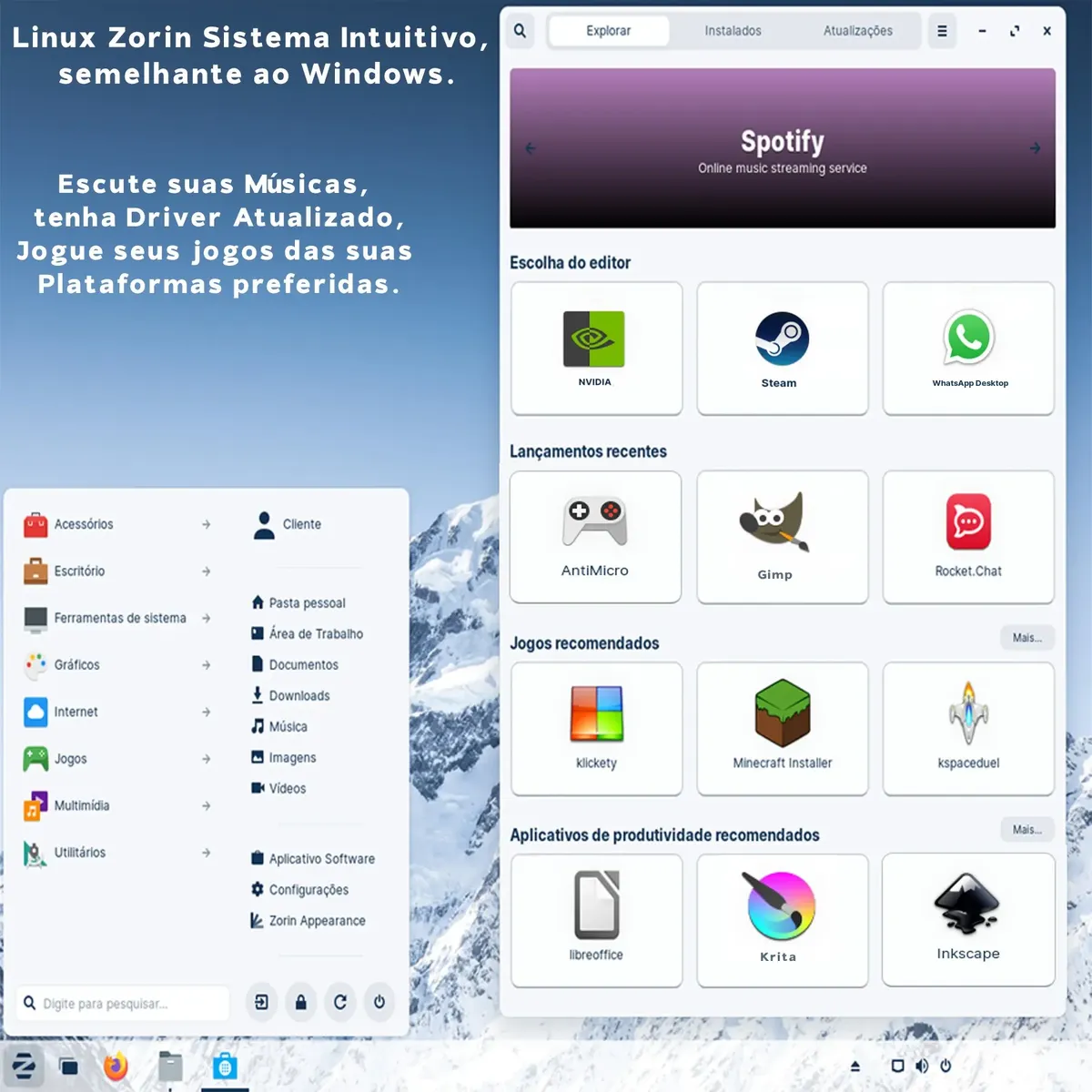Open Área de Trabalho from menu
Viewport: 1092px width, 1092px height.
(307, 633)
